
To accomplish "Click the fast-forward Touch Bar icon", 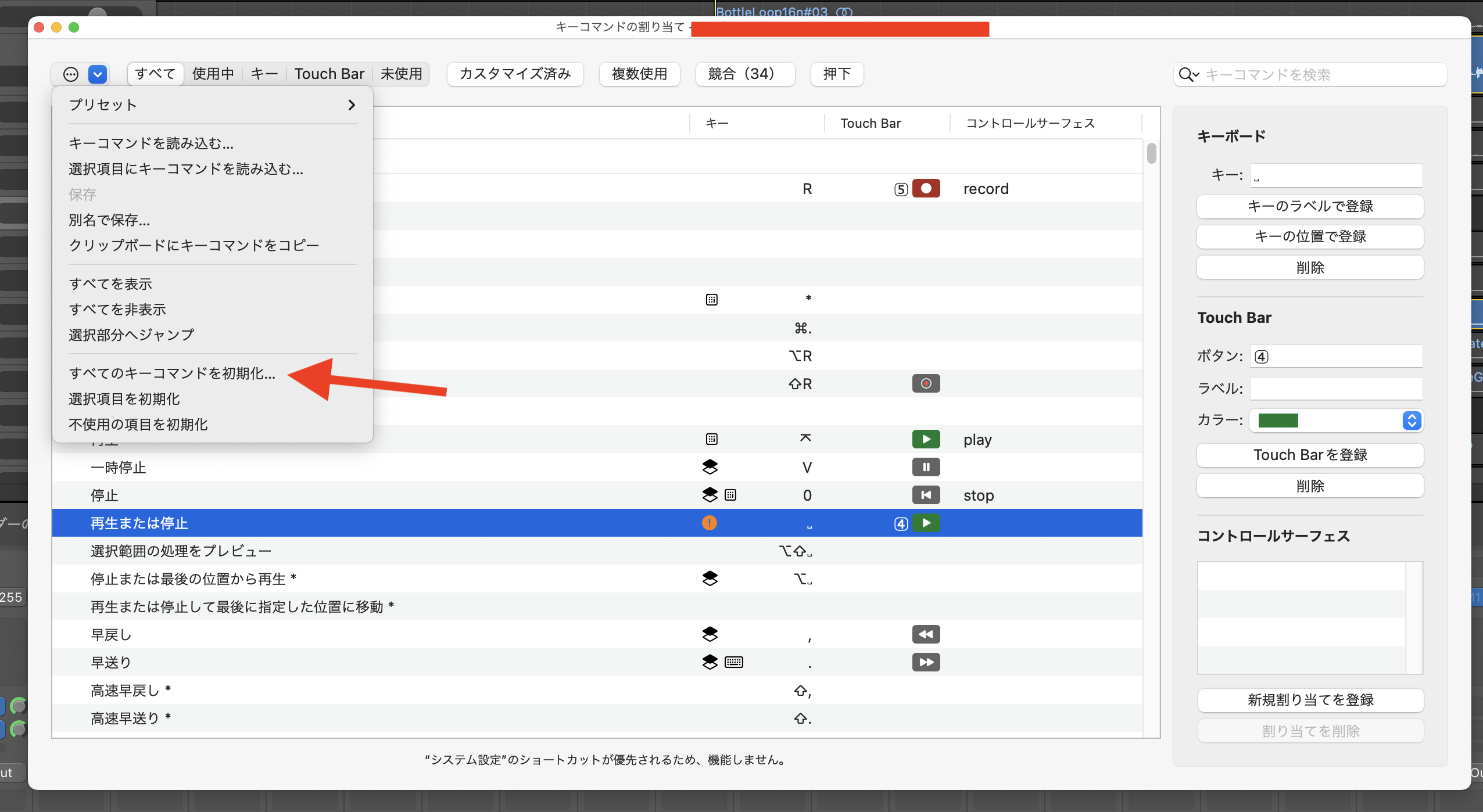I will tap(926, 662).
